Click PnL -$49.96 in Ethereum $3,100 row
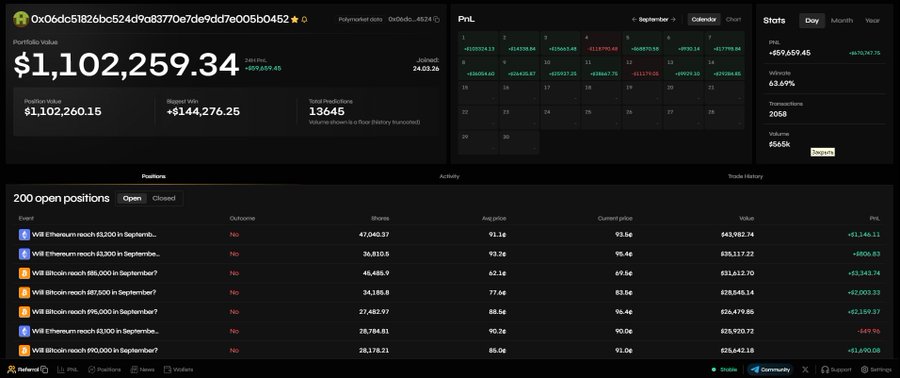 (x=868, y=331)
